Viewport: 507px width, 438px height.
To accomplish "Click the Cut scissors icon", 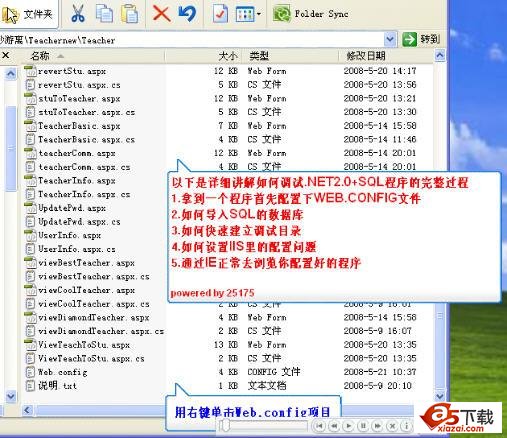I will (78, 14).
